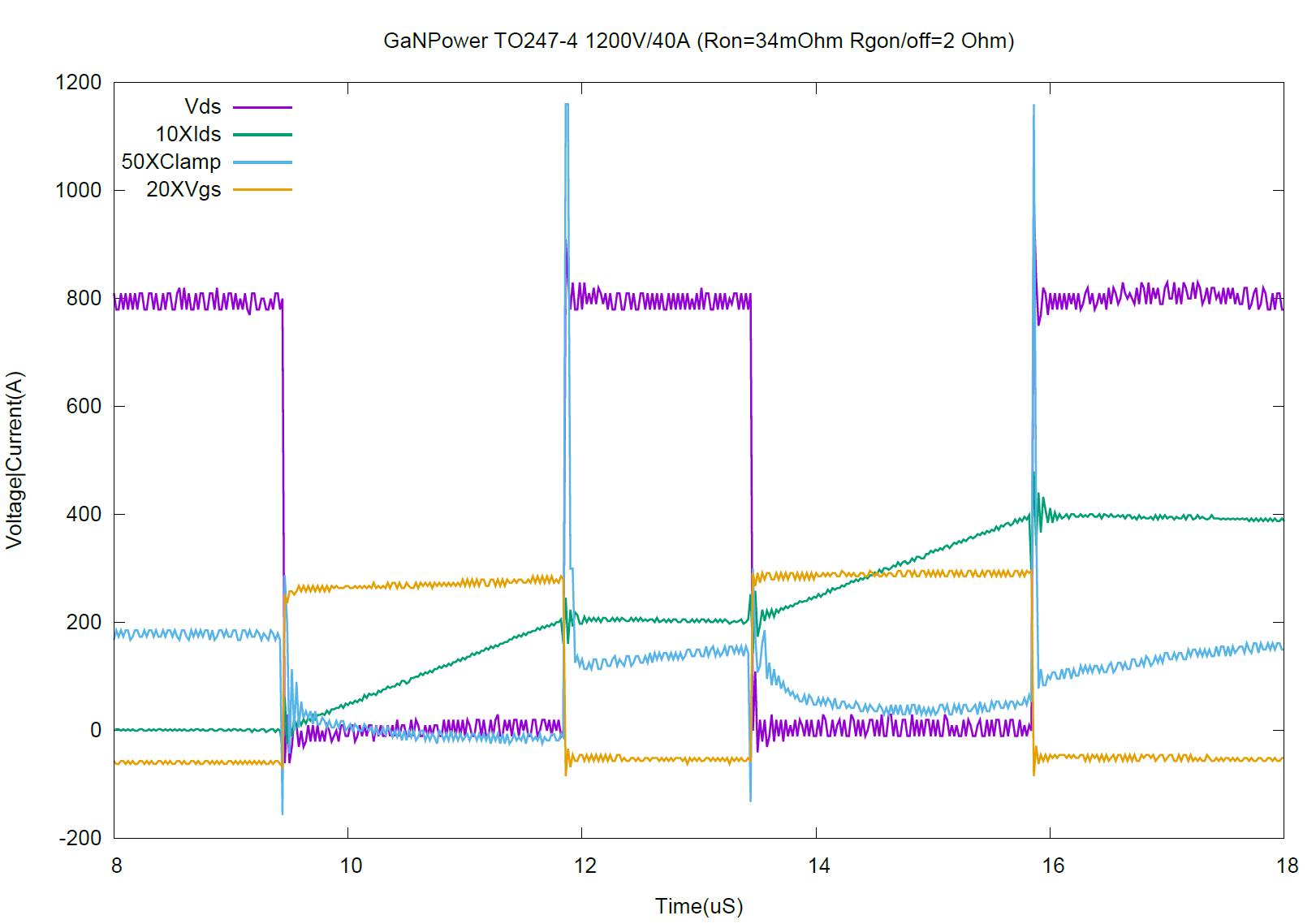Viewport: 1316px width, 924px height.
Task: Click the 20XVgs legend label
Action: click(183, 189)
